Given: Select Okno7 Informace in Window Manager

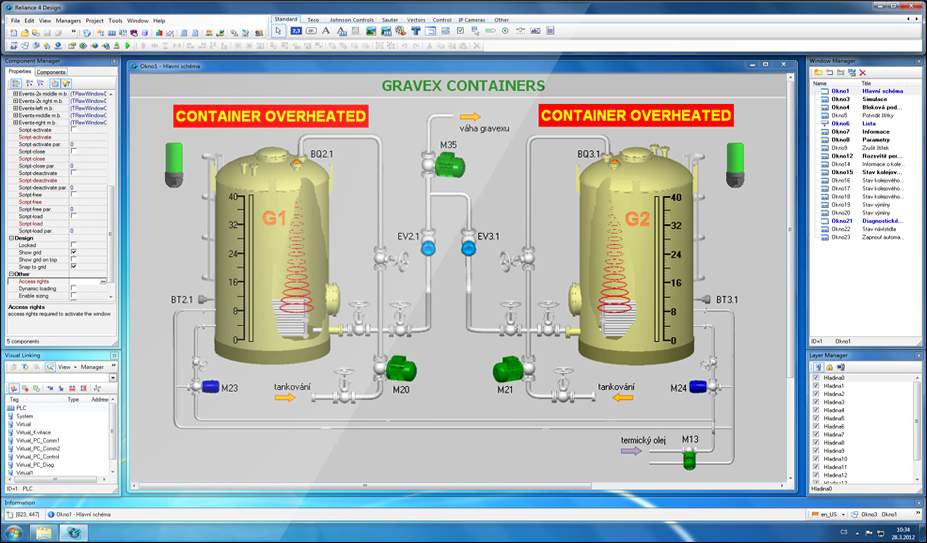Looking at the screenshot, I should coord(840,131).
